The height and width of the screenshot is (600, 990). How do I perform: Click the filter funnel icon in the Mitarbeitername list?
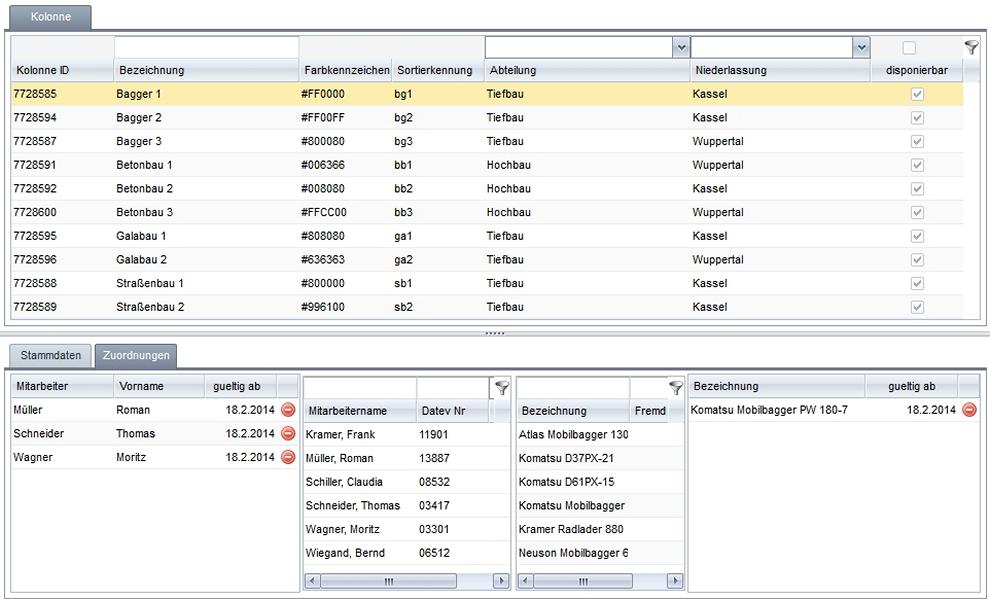501,388
